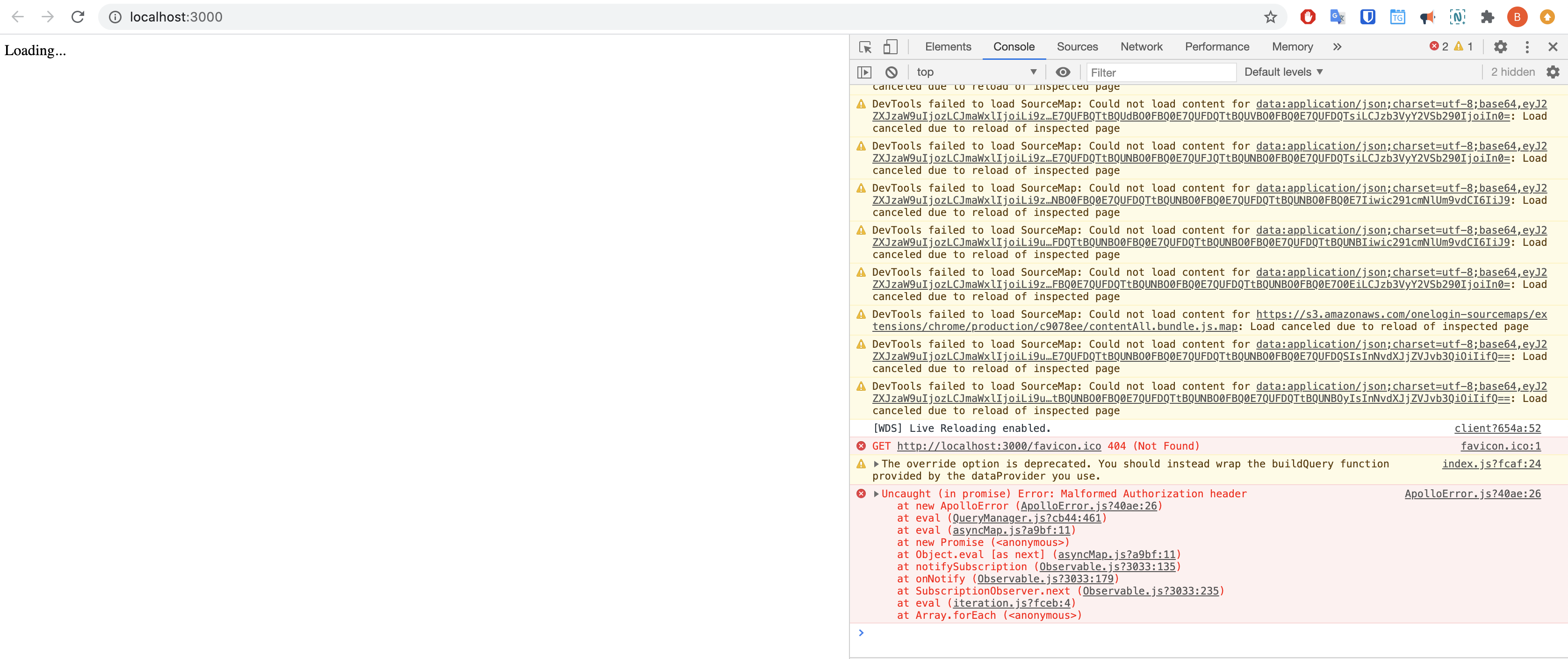Open the Default levels dropdown

[x=1283, y=72]
